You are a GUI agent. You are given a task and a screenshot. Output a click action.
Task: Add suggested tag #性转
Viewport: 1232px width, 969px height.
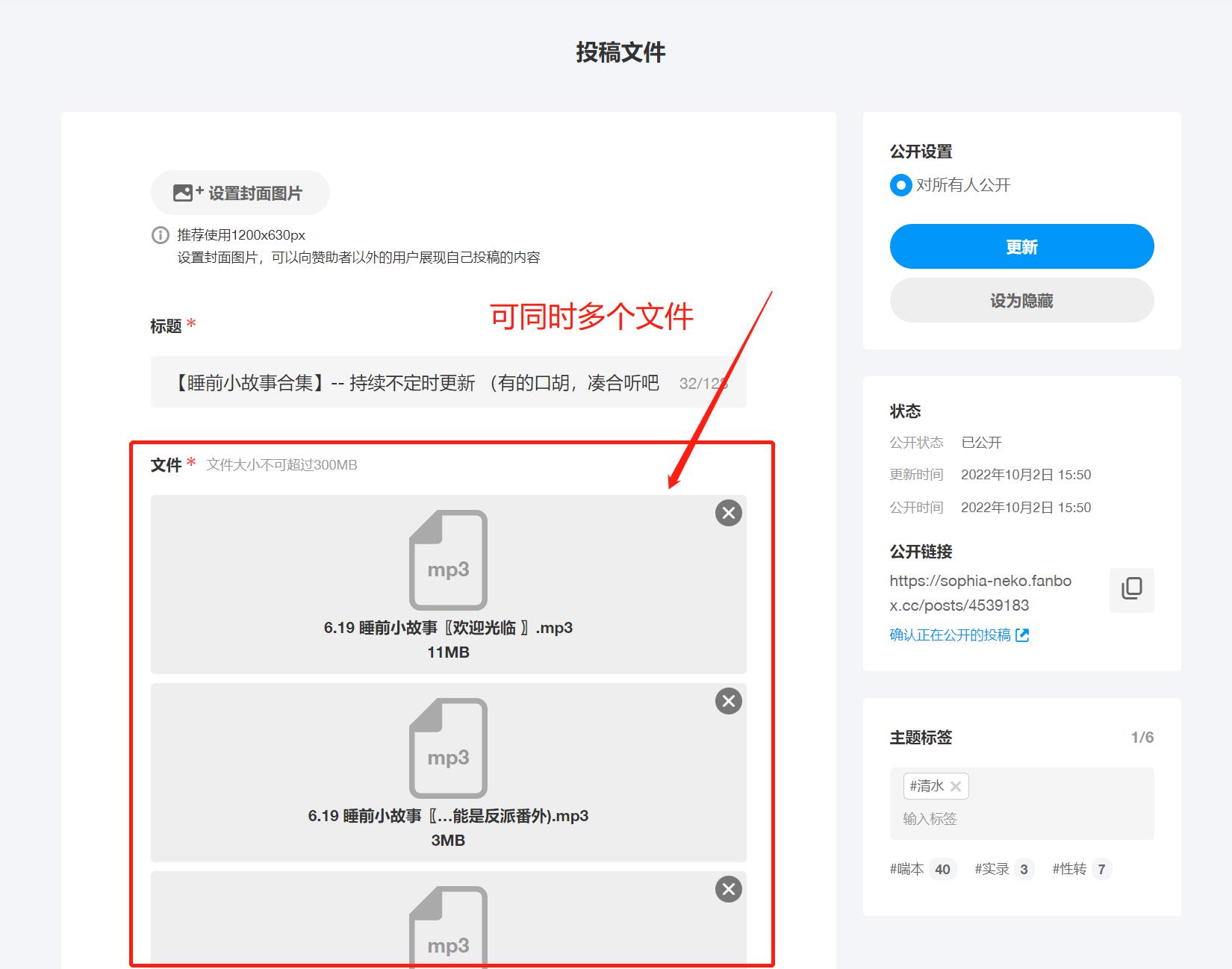tap(1080, 869)
